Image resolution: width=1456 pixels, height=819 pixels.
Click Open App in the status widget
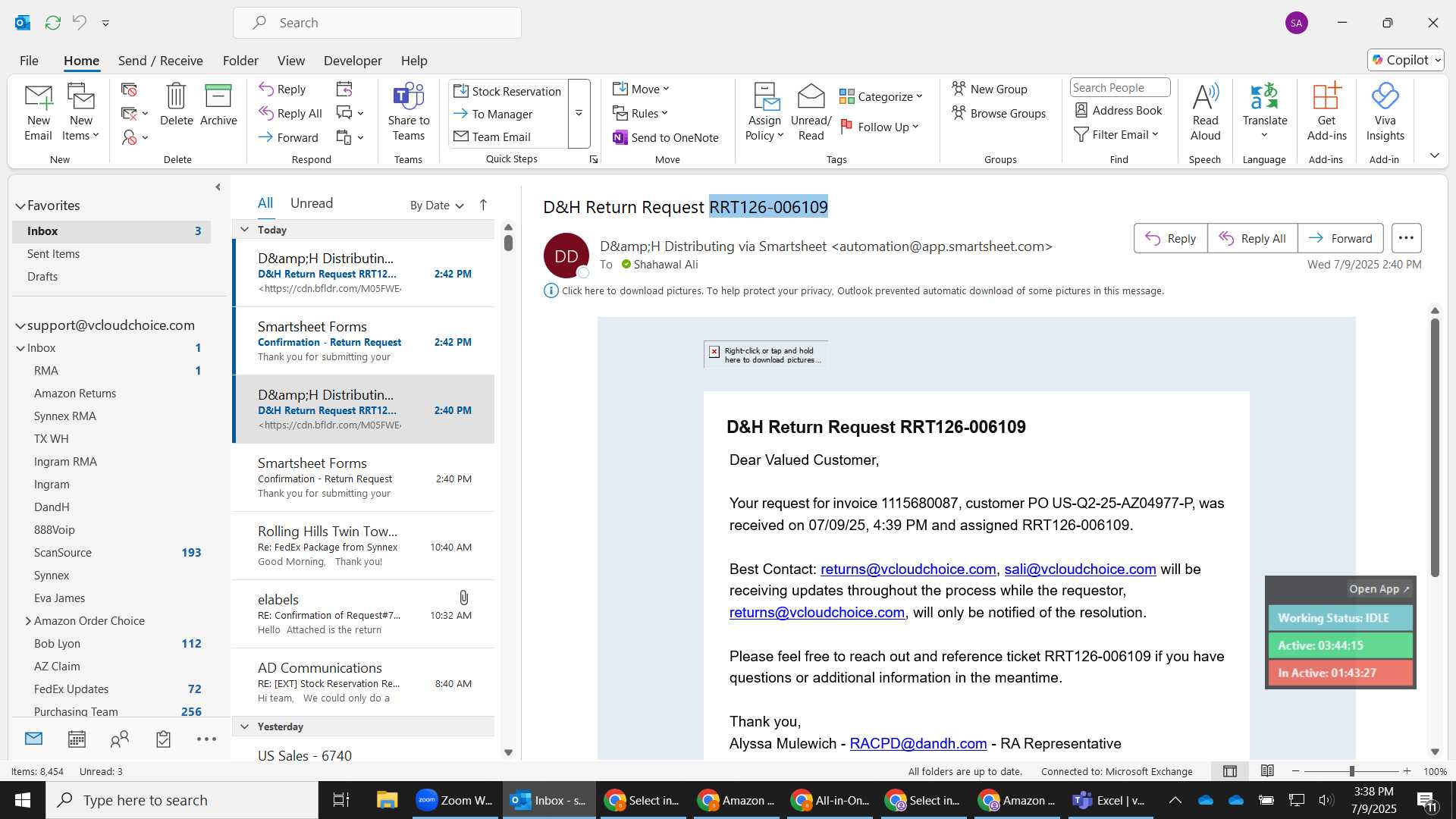1379,589
